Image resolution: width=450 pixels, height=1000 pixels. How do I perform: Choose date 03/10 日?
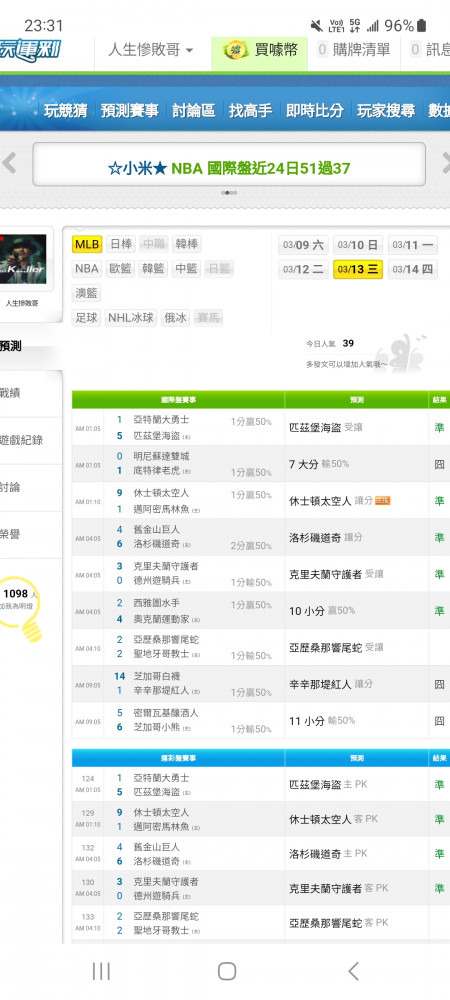pyautogui.click(x=358, y=245)
